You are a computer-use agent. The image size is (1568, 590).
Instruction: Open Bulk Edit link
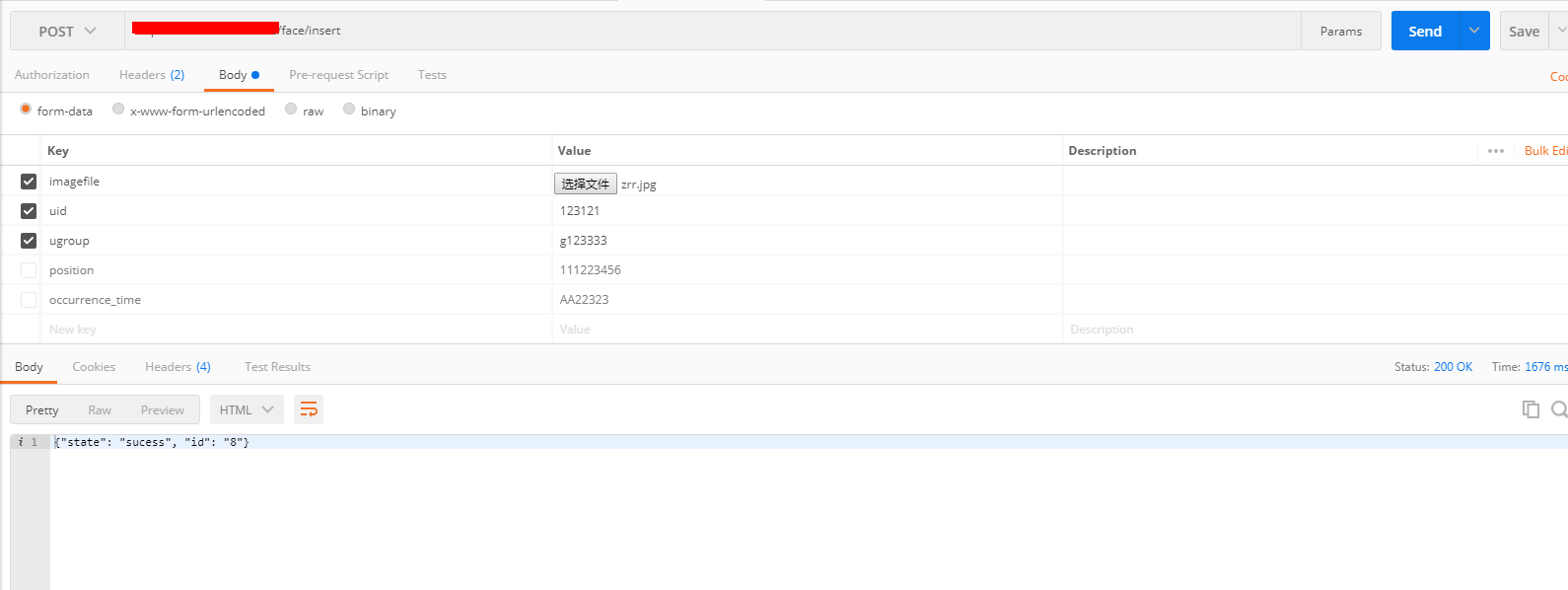pos(1544,151)
